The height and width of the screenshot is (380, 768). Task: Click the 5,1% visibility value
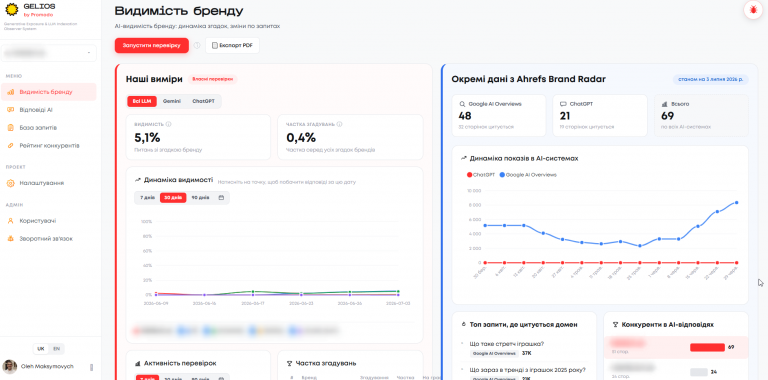point(147,138)
